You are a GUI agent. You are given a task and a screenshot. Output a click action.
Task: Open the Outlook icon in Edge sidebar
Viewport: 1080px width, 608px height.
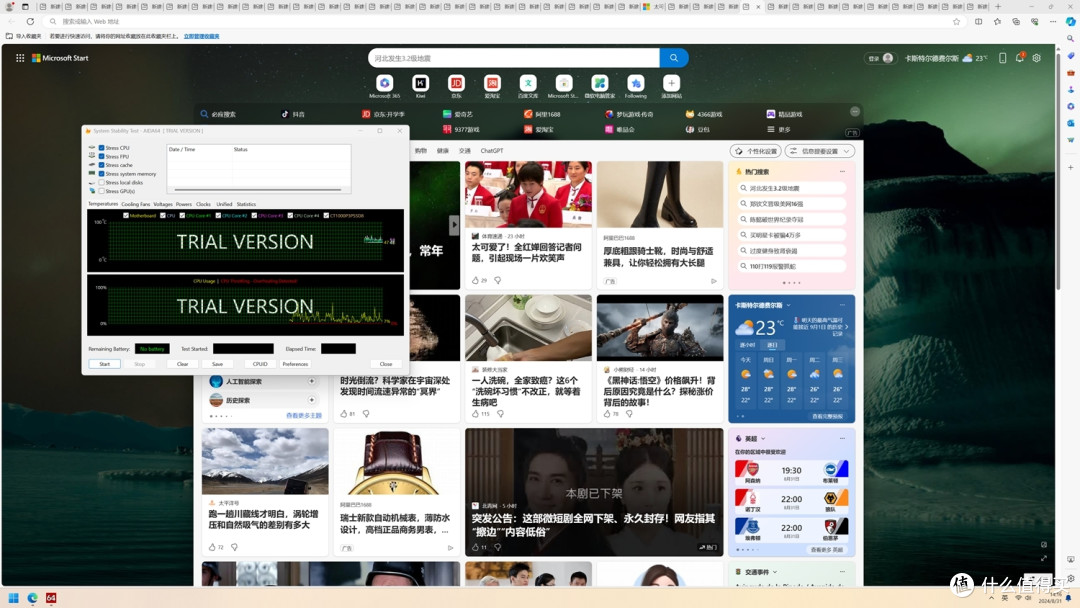[x=1070, y=123]
